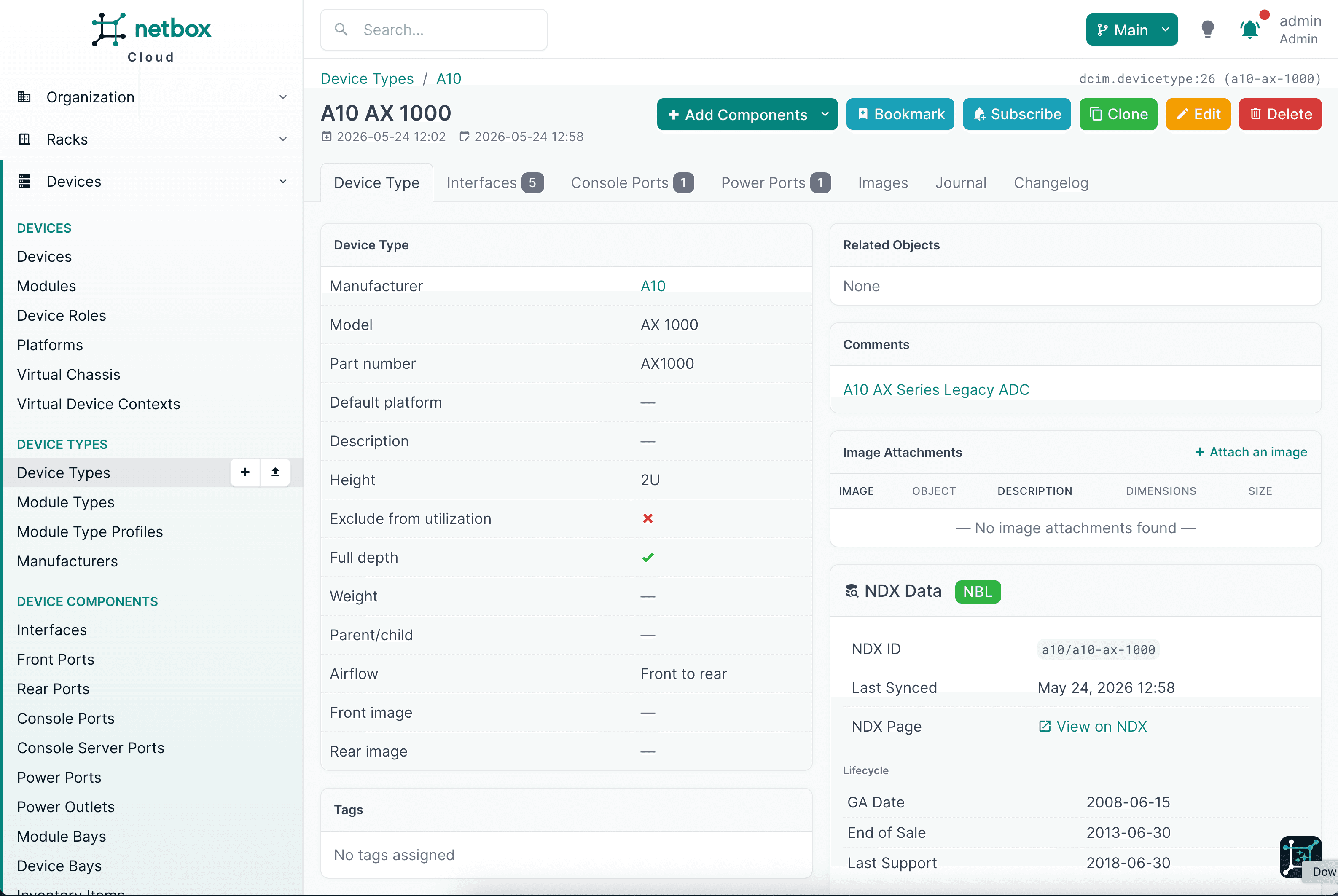Screen dimensions: 1338x896
Task: Open Interfaces in the sidebar
Action: click(x=52, y=630)
